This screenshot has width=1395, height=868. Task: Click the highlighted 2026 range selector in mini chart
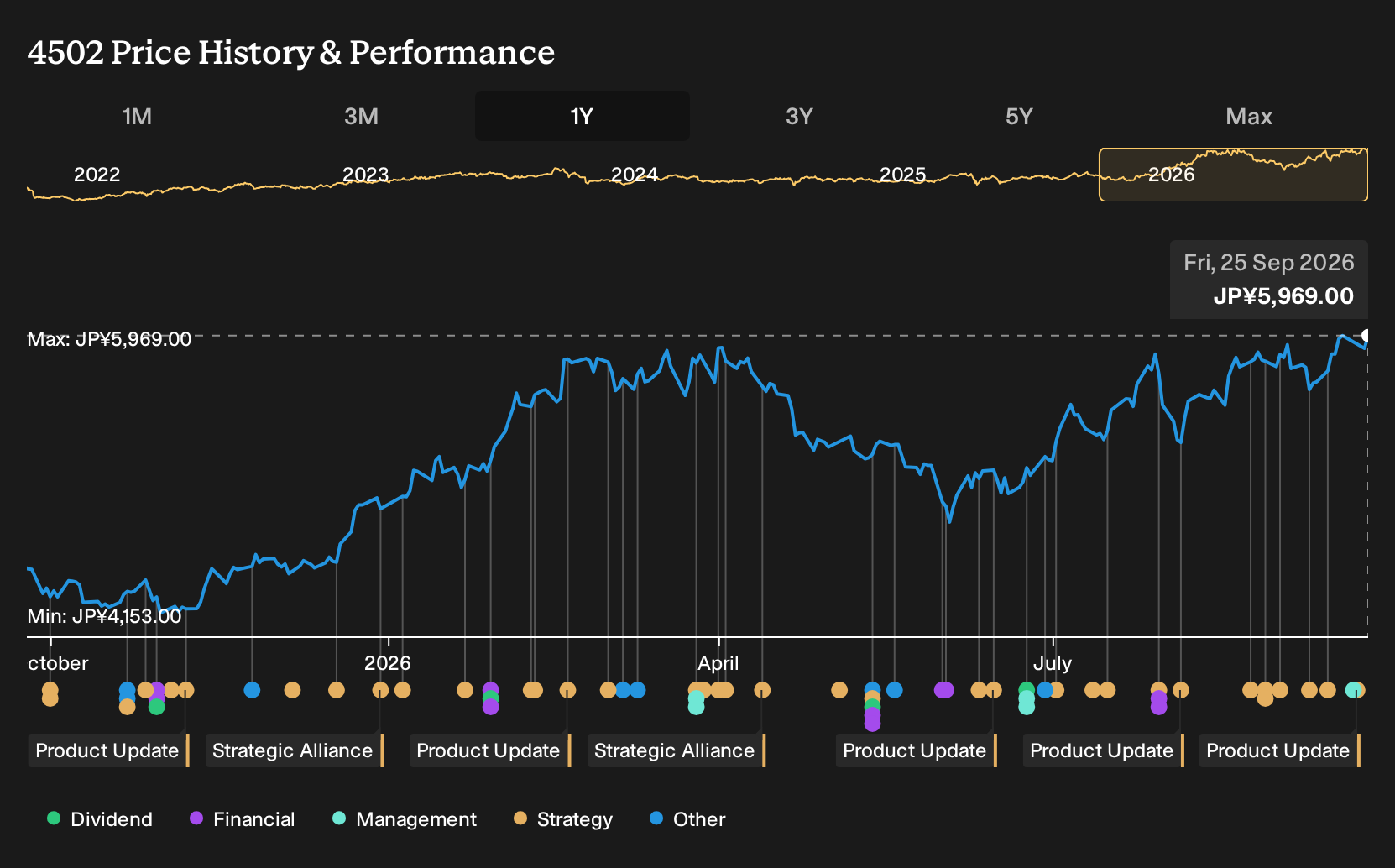[1233, 175]
